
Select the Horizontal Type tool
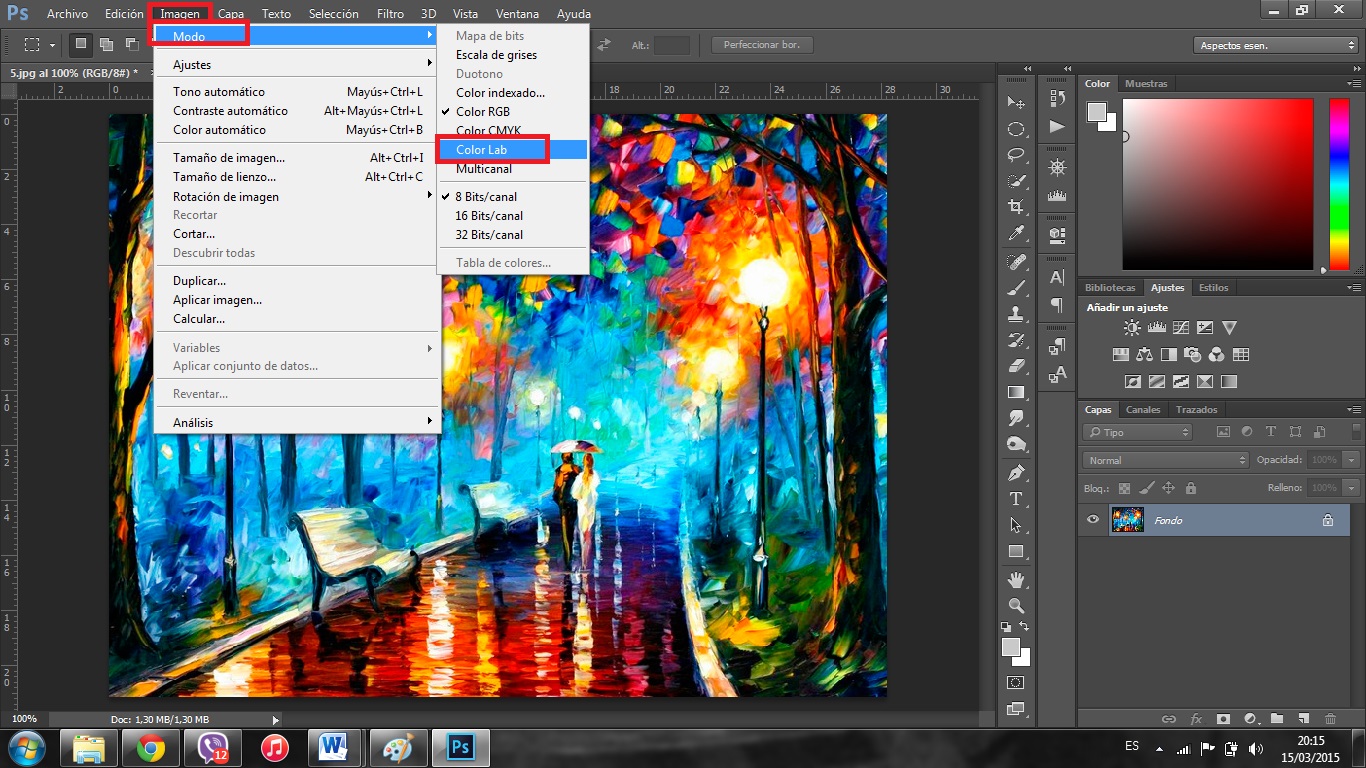click(x=1016, y=498)
